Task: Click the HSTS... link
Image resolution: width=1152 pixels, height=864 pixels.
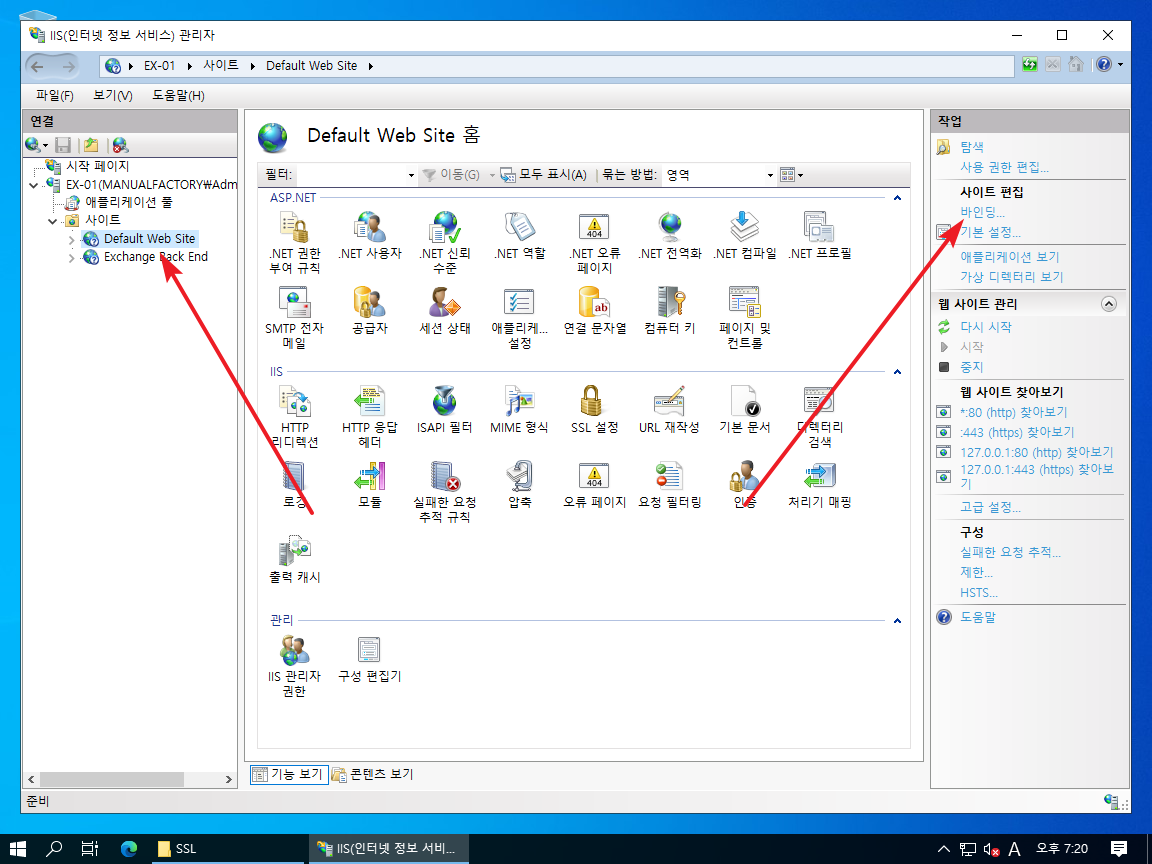Action: 979,592
